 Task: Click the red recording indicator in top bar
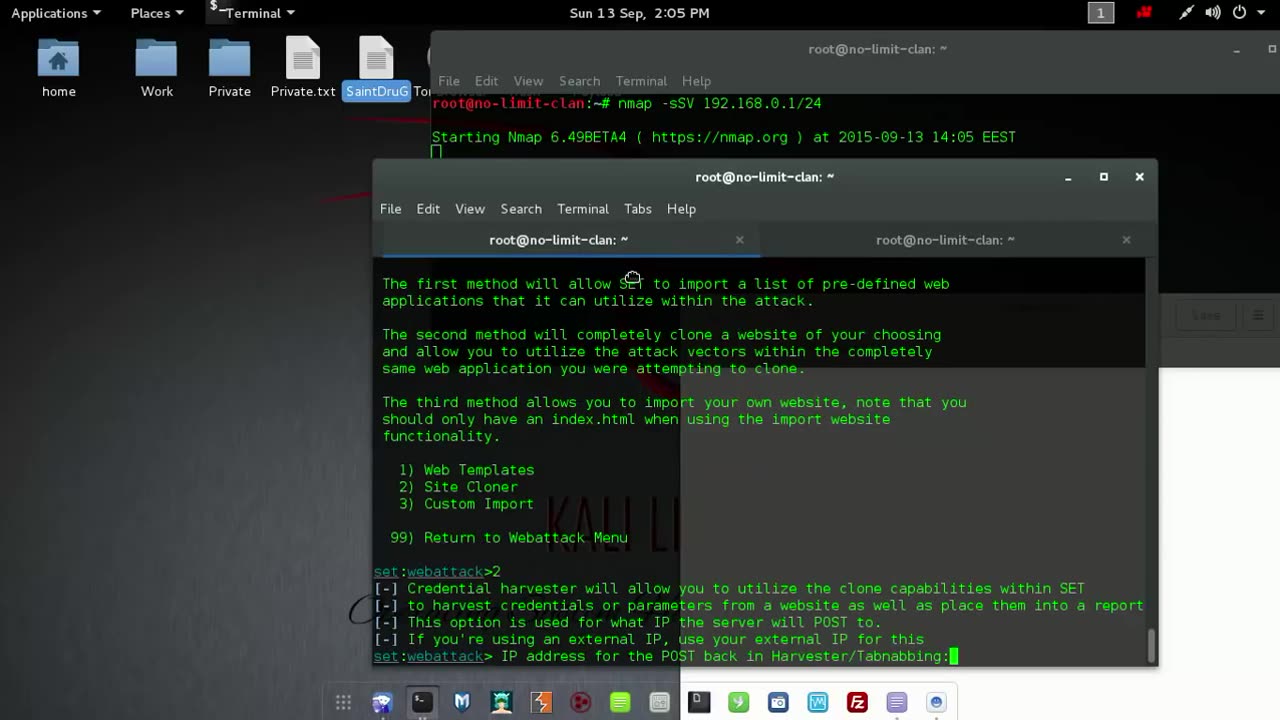(1144, 13)
